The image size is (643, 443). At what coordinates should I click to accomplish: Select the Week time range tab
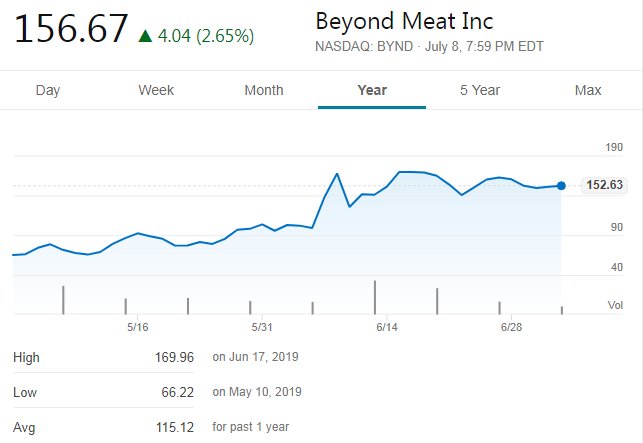[156, 90]
